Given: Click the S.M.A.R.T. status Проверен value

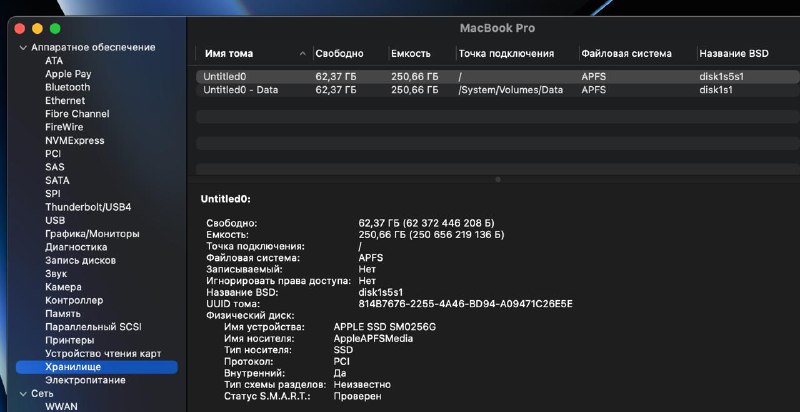Looking at the screenshot, I should [x=357, y=396].
